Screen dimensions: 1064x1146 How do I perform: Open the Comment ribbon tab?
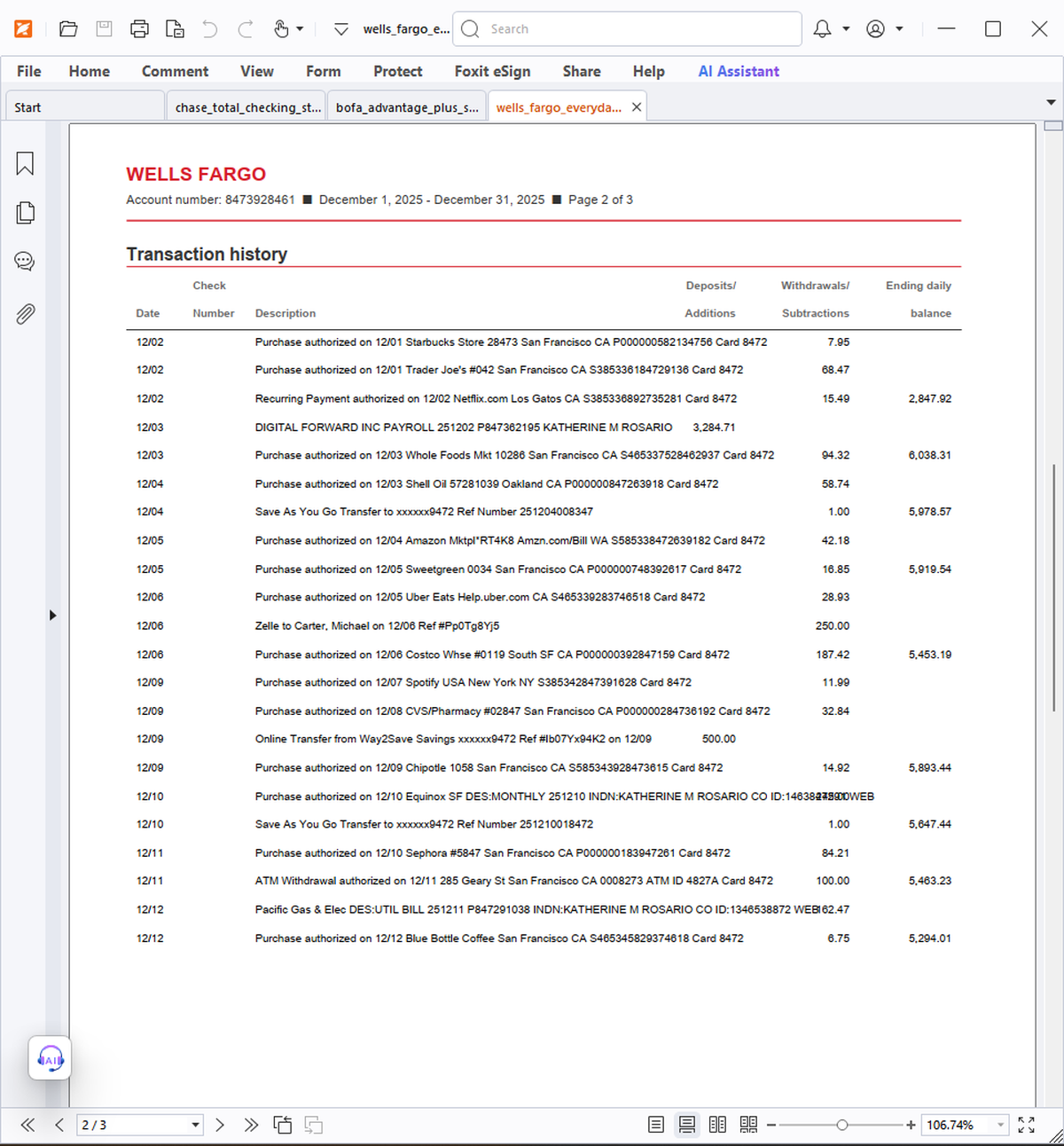[175, 71]
